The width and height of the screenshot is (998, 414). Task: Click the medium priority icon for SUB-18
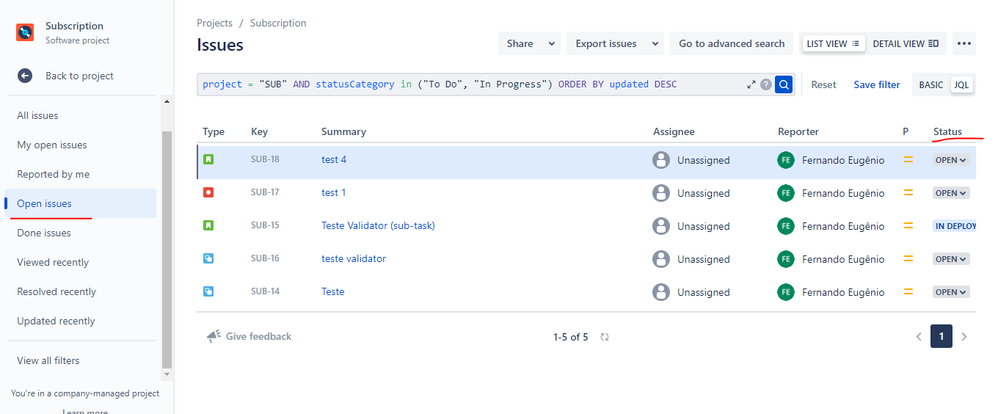click(908, 160)
